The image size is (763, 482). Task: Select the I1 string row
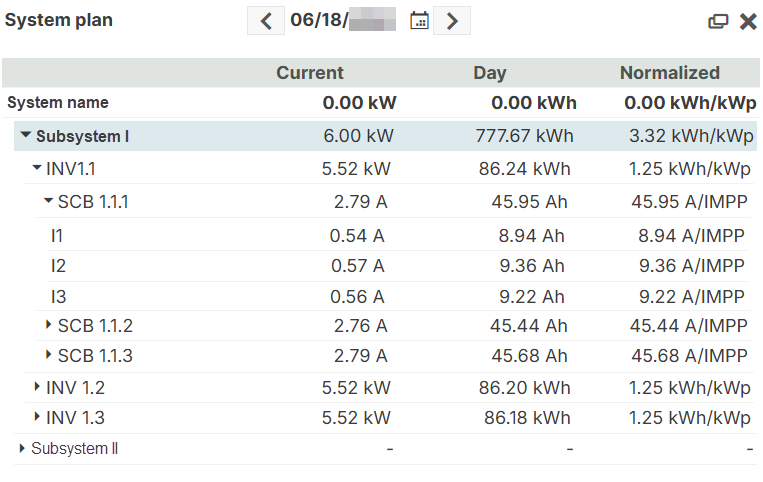tap(57, 236)
